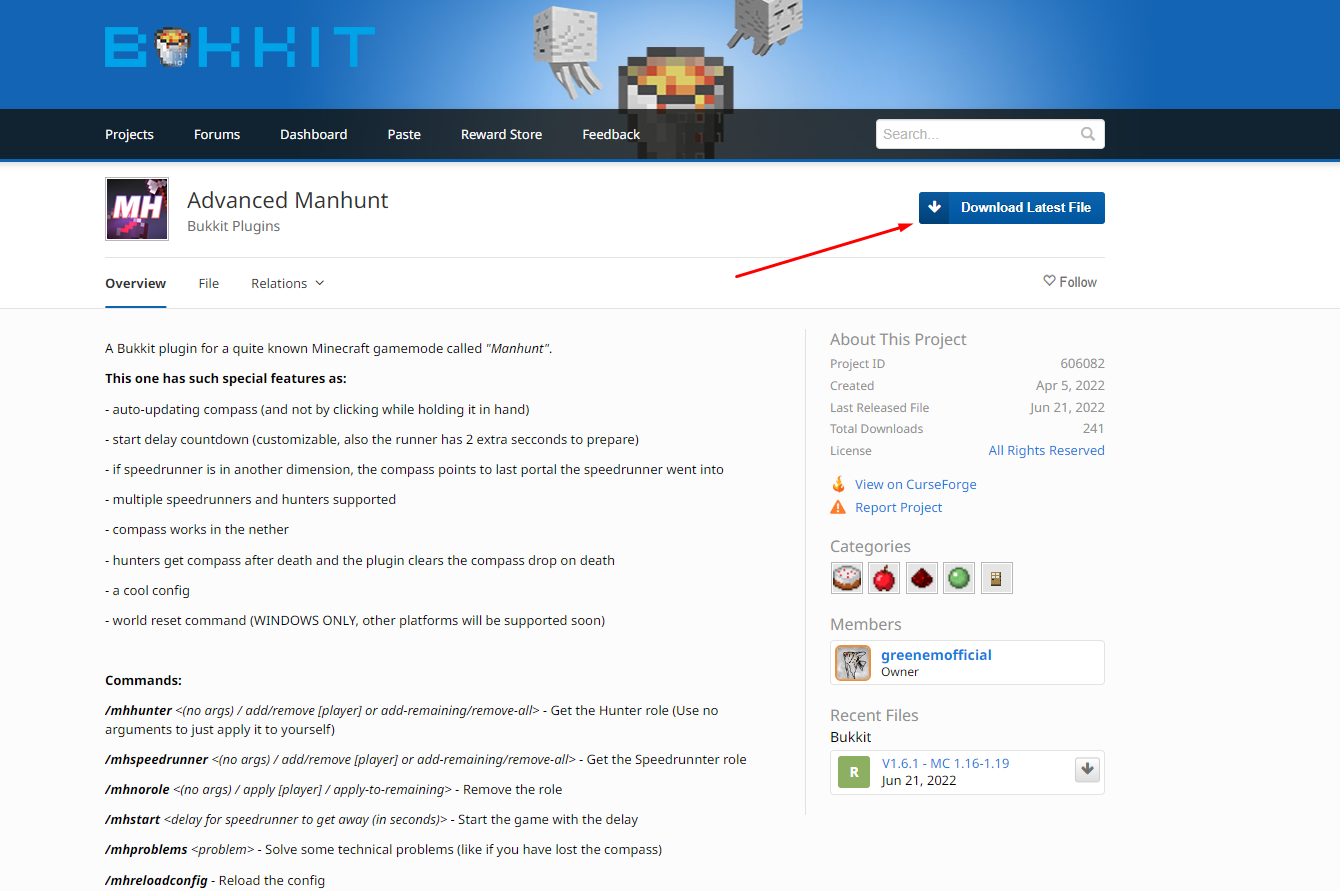Click the /mhnorole command text
Screen dimensions: 1340x891
point(138,789)
